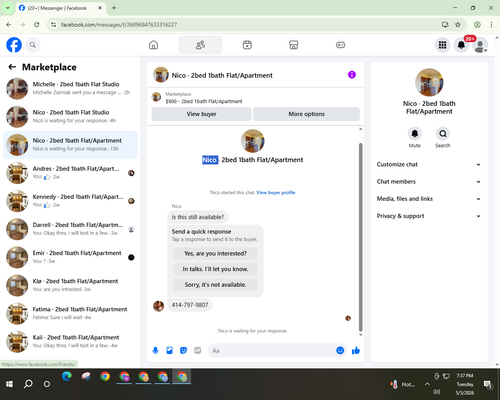This screenshot has width=500, height=400.
Task: Go to the Home feed icon
Action: pos(153,45)
